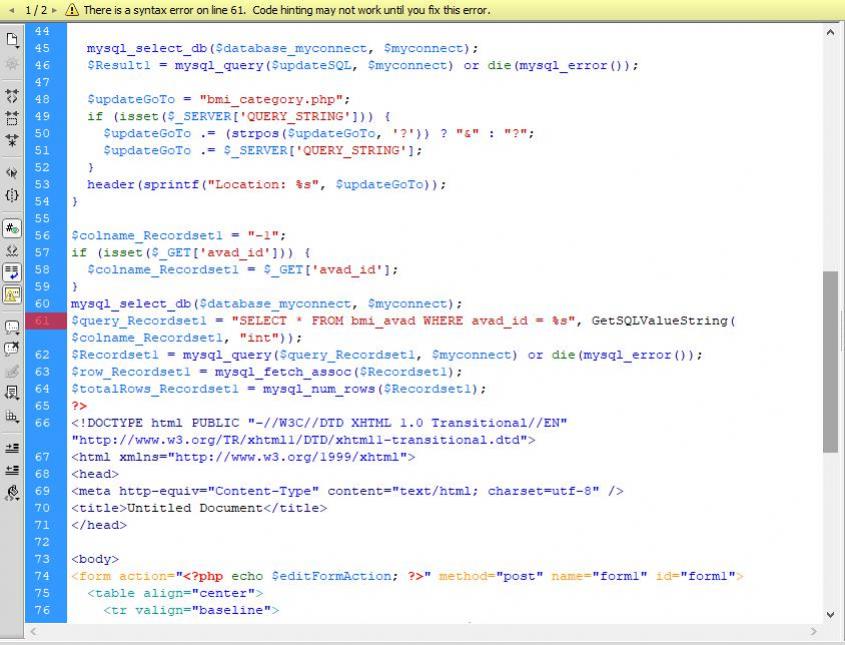
Task: Open the Move or Convert CSS menu
Action: [12, 416]
